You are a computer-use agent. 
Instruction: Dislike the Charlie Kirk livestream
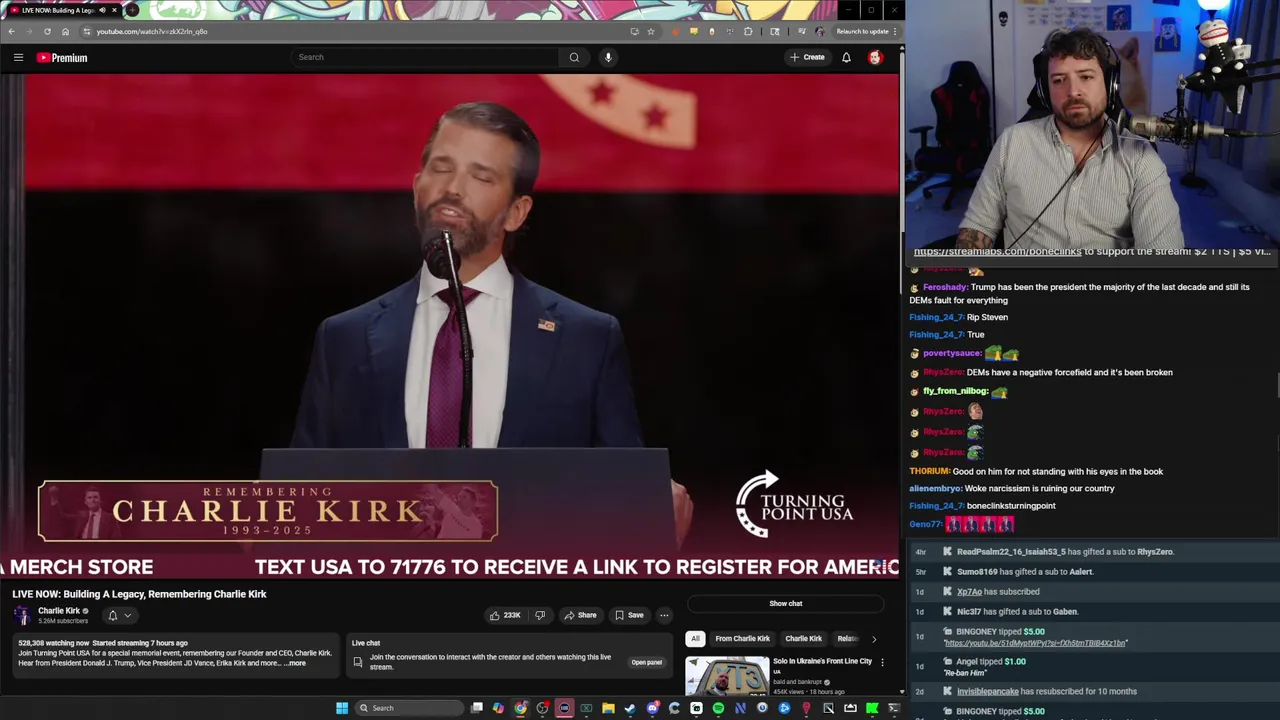pyautogui.click(x=540, y=615)
